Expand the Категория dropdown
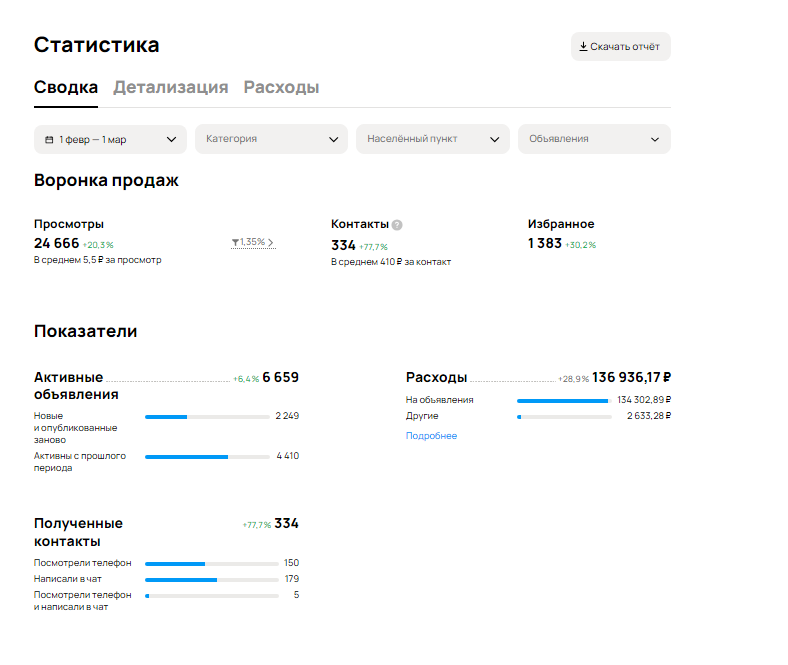Screen dimensions: 788x665 260,139
